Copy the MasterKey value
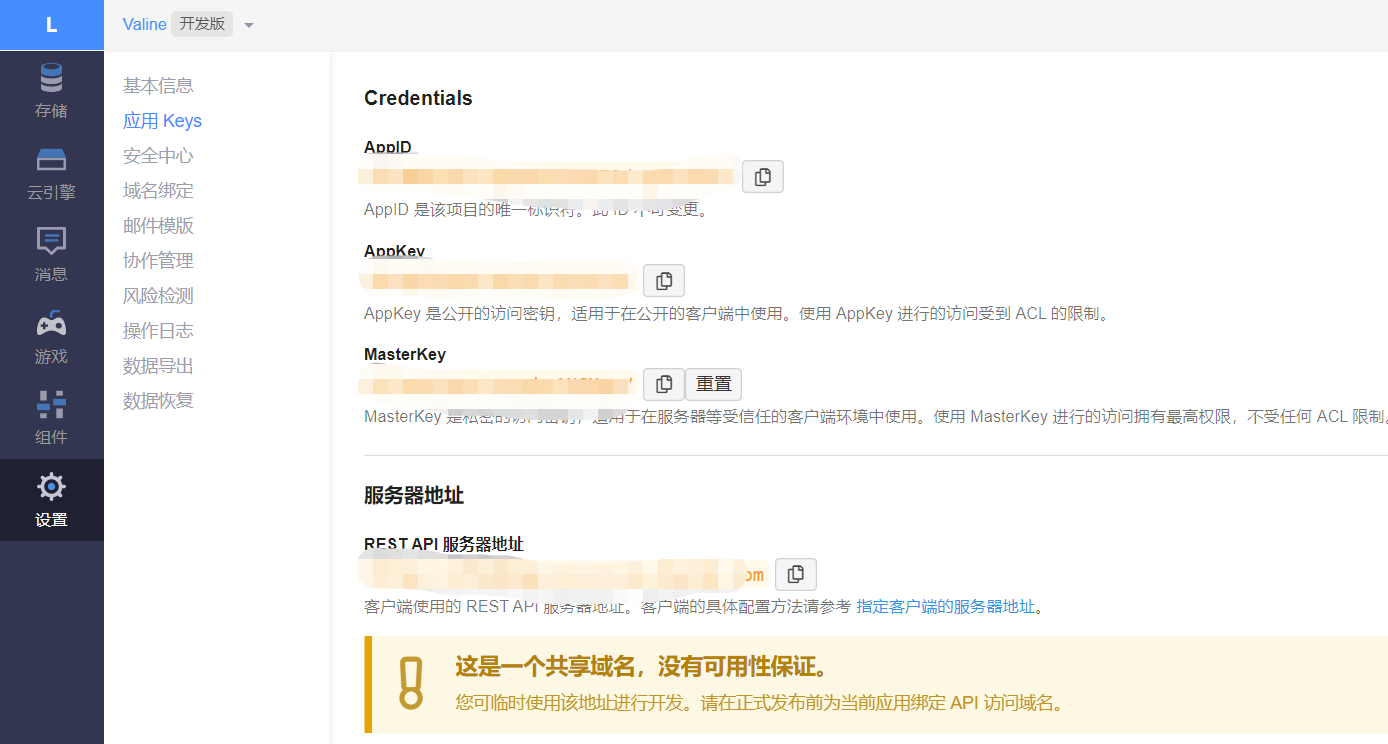The width and height of the screenshot is (1388, 744). [x=663, y=384]
